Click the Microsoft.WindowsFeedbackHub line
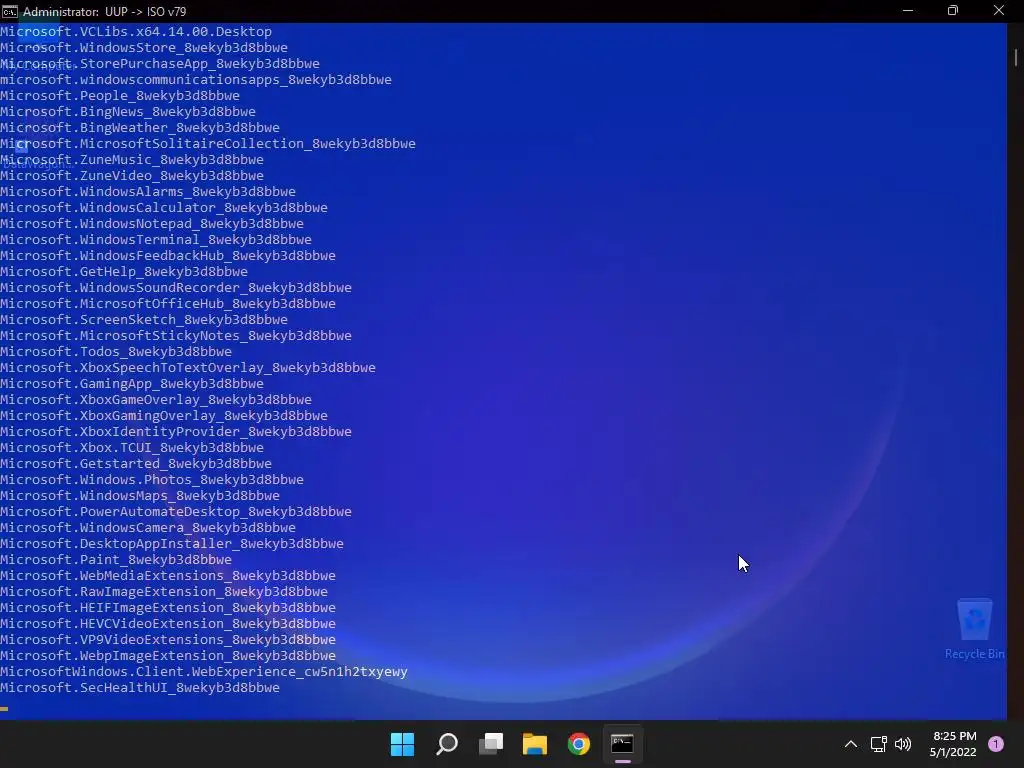This screenshot has width=1024, height=768. (168, 255)
